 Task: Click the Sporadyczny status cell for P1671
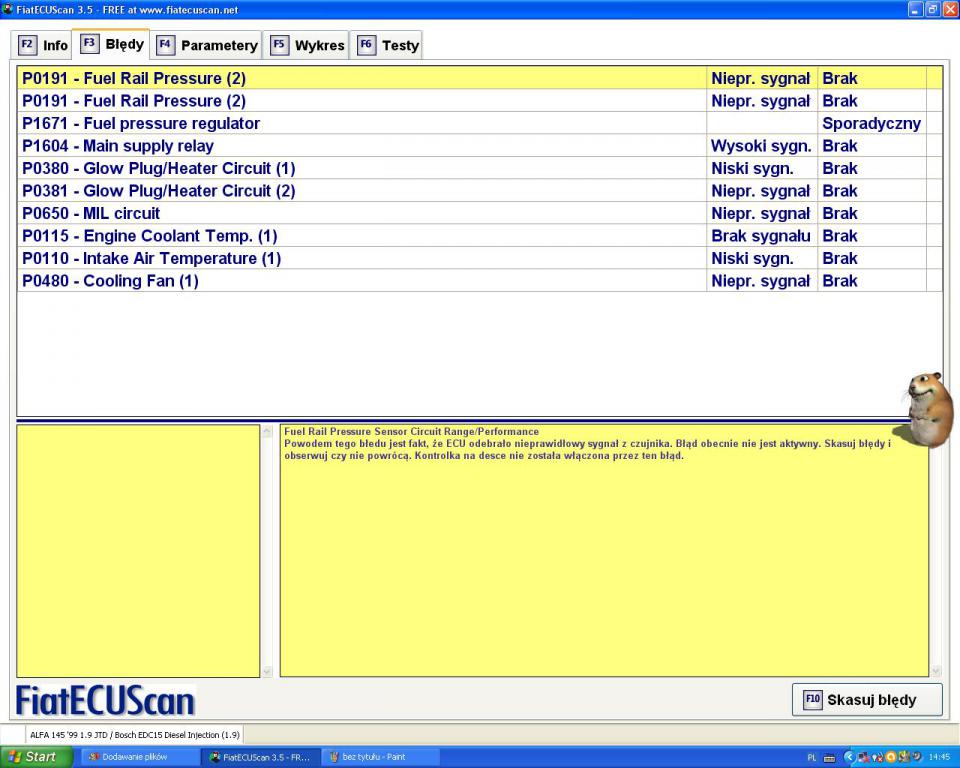871,124
